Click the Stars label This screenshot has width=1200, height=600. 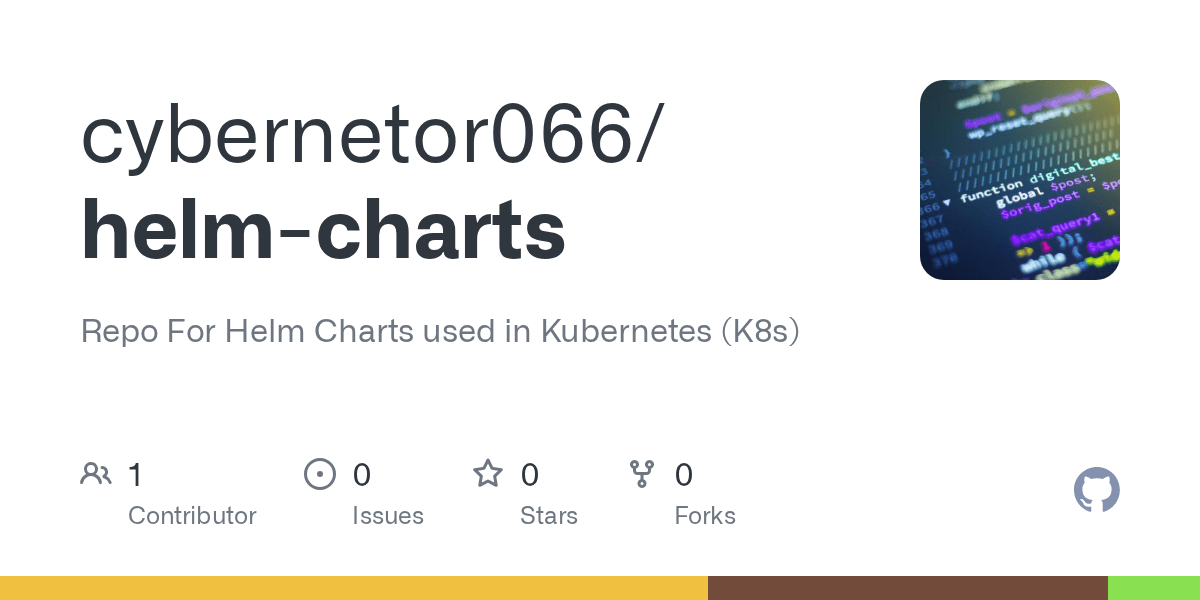[549, 516]
